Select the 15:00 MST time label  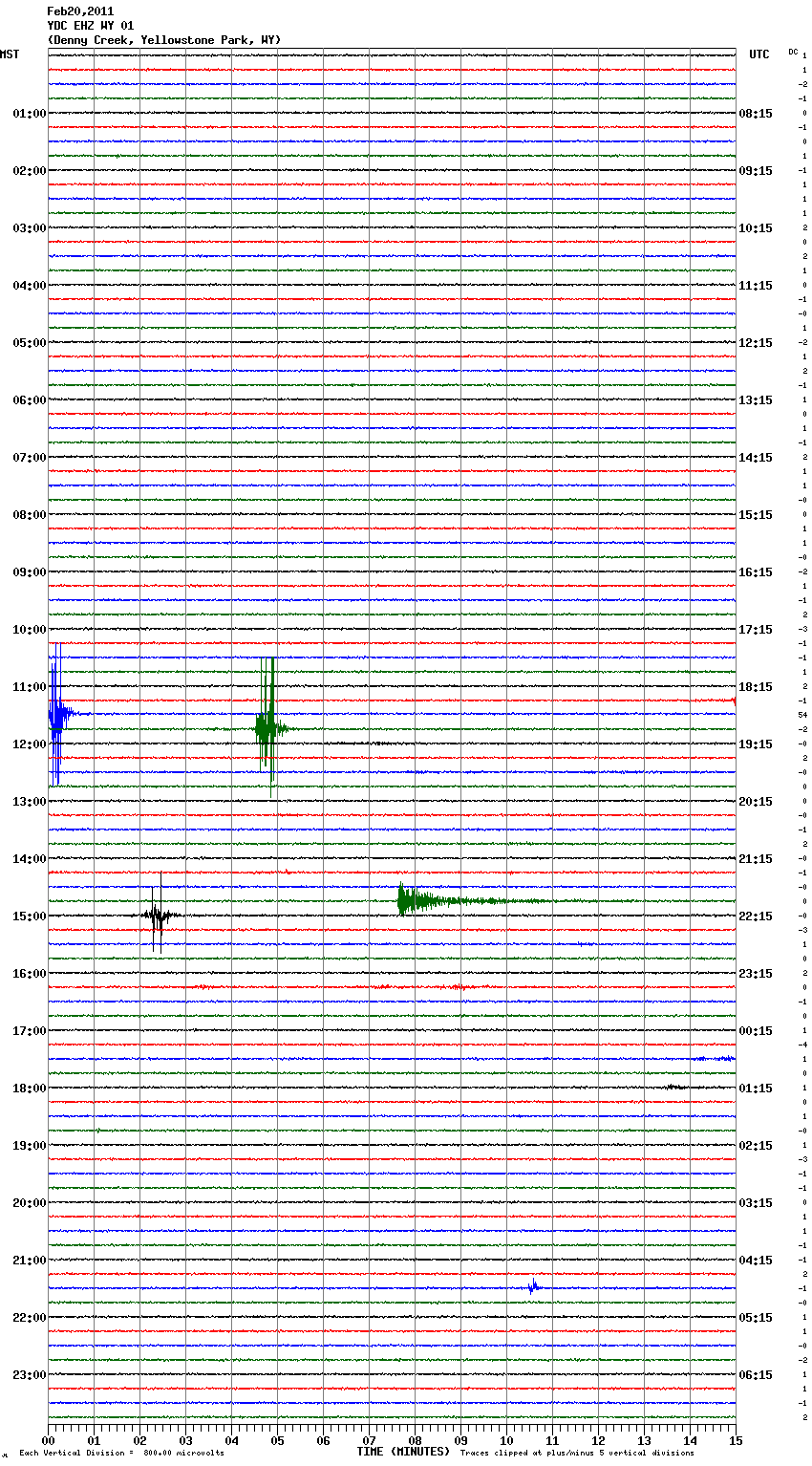pyautogui.click(x=30, y=916)
